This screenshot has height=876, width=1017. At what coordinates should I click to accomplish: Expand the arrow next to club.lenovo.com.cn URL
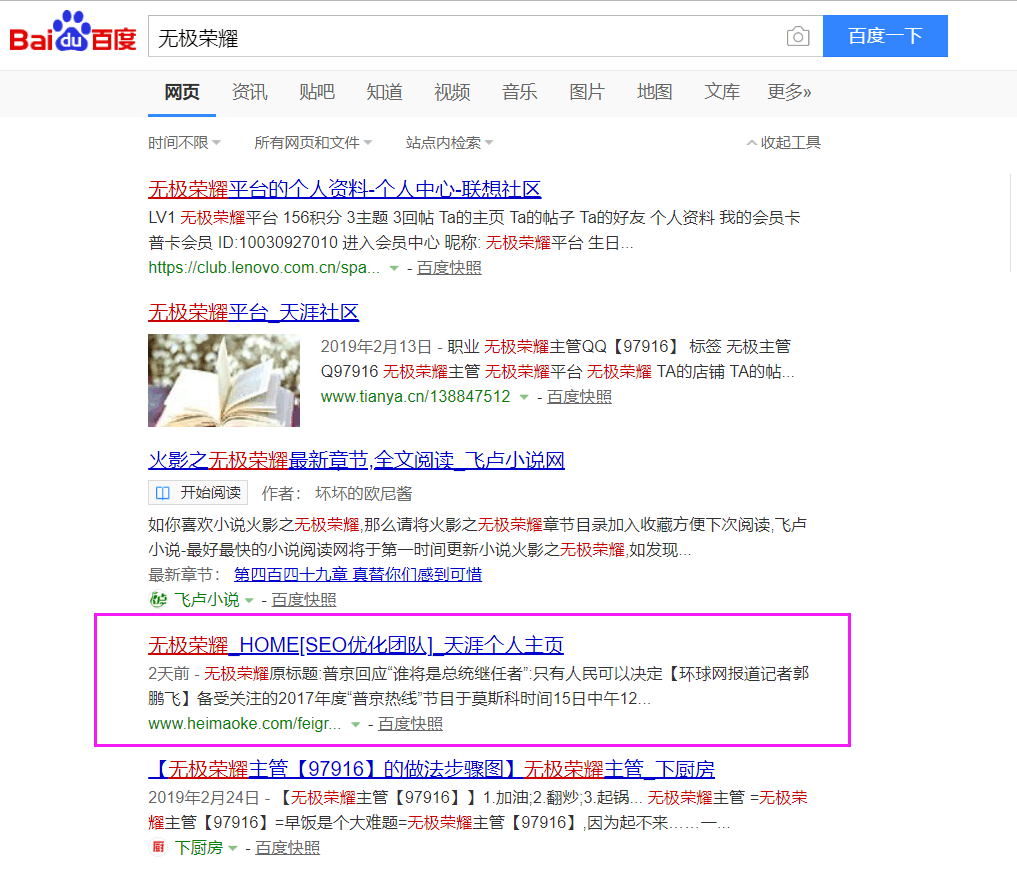(x=394, y=268)
